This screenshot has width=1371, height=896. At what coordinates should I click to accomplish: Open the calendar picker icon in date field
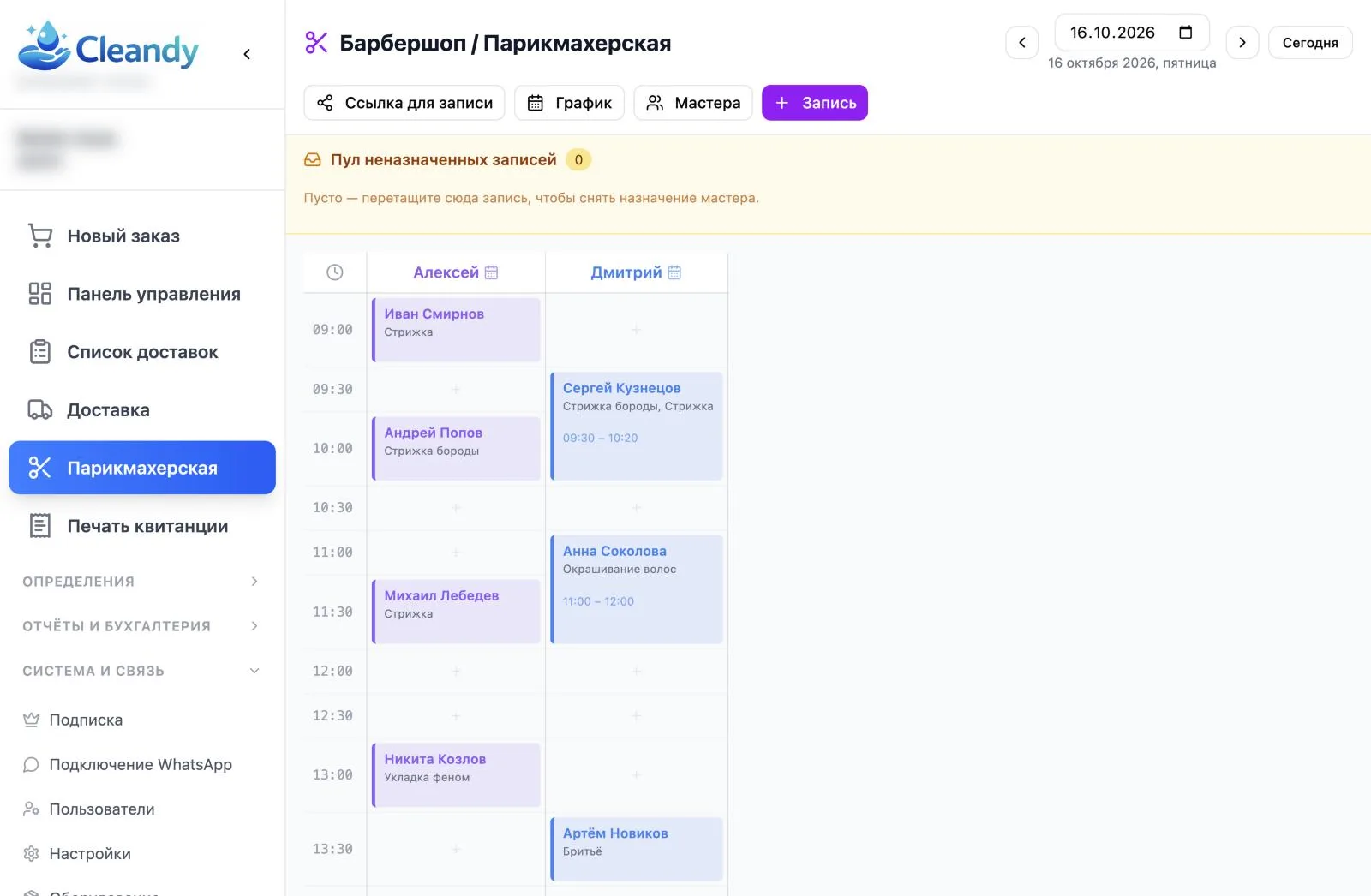1186,33
